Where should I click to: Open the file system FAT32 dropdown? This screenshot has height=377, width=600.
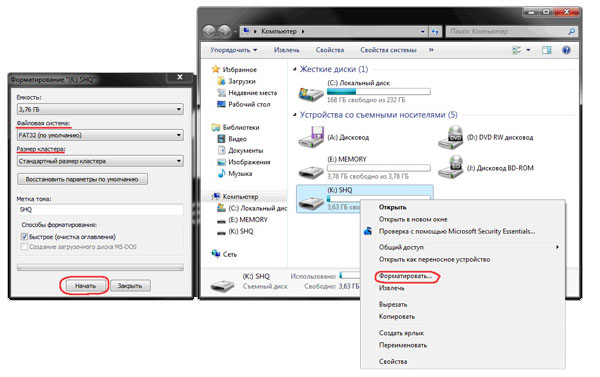pos(100,135)
